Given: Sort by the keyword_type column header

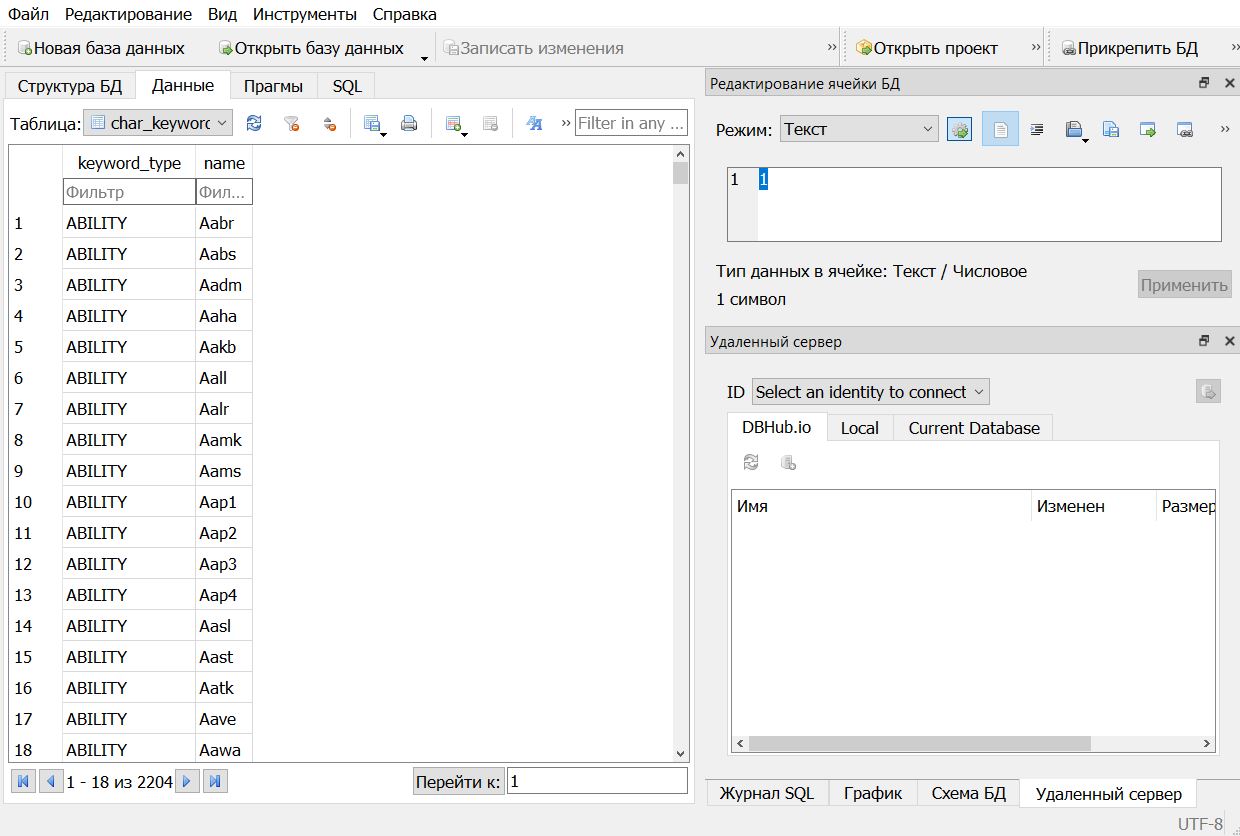Looking at the screenshot, I should coord(129,163).
